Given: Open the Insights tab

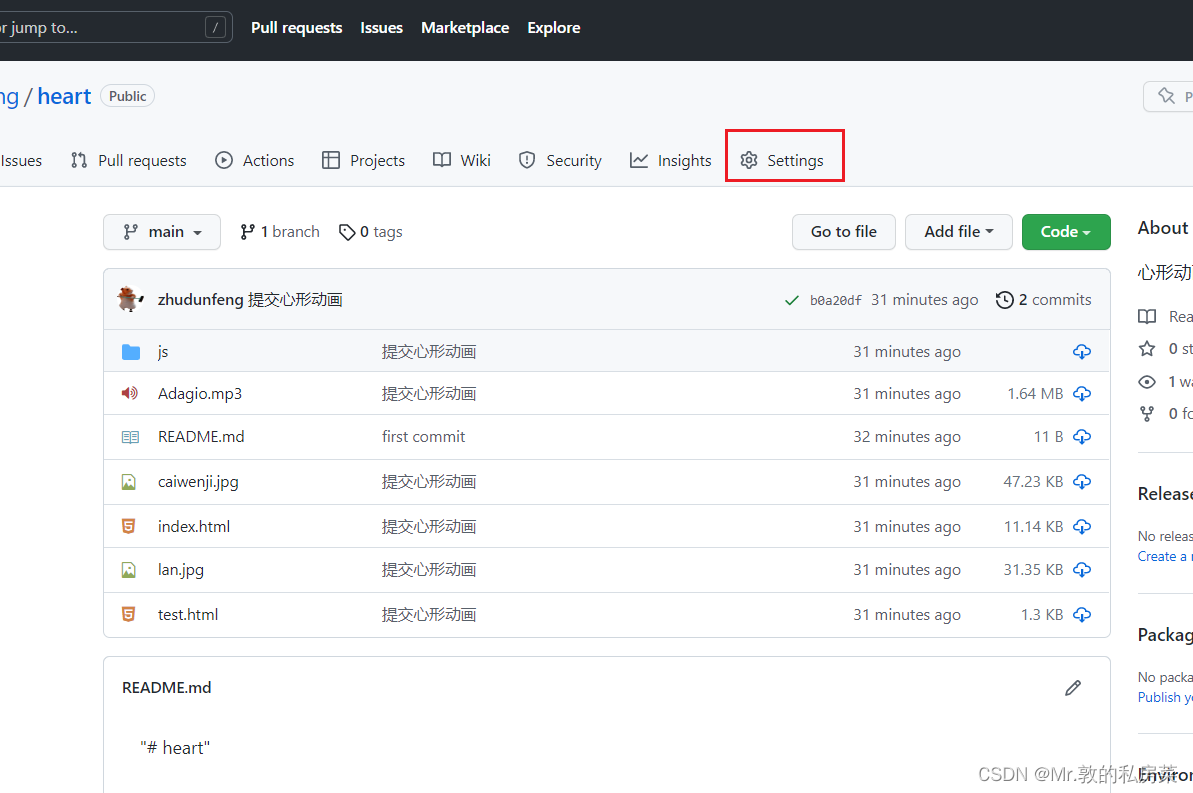Looking at the screenshot, I should (x=670, y=161).
